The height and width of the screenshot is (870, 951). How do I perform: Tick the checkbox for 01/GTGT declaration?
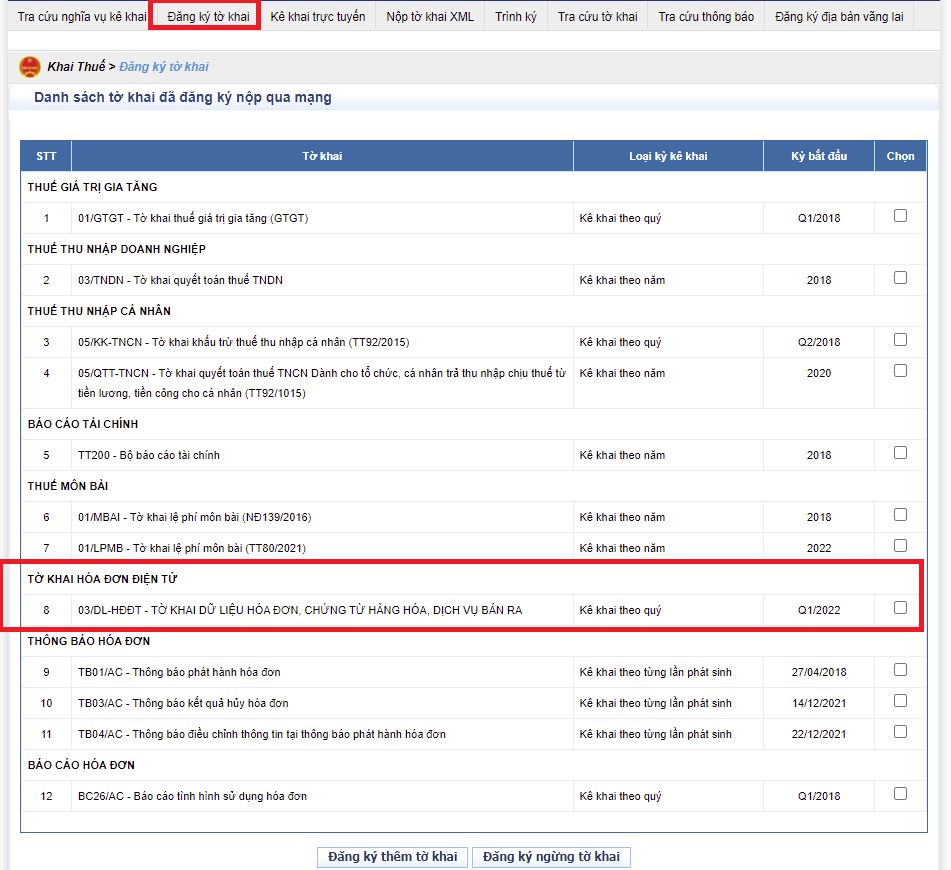coord(900,216)
